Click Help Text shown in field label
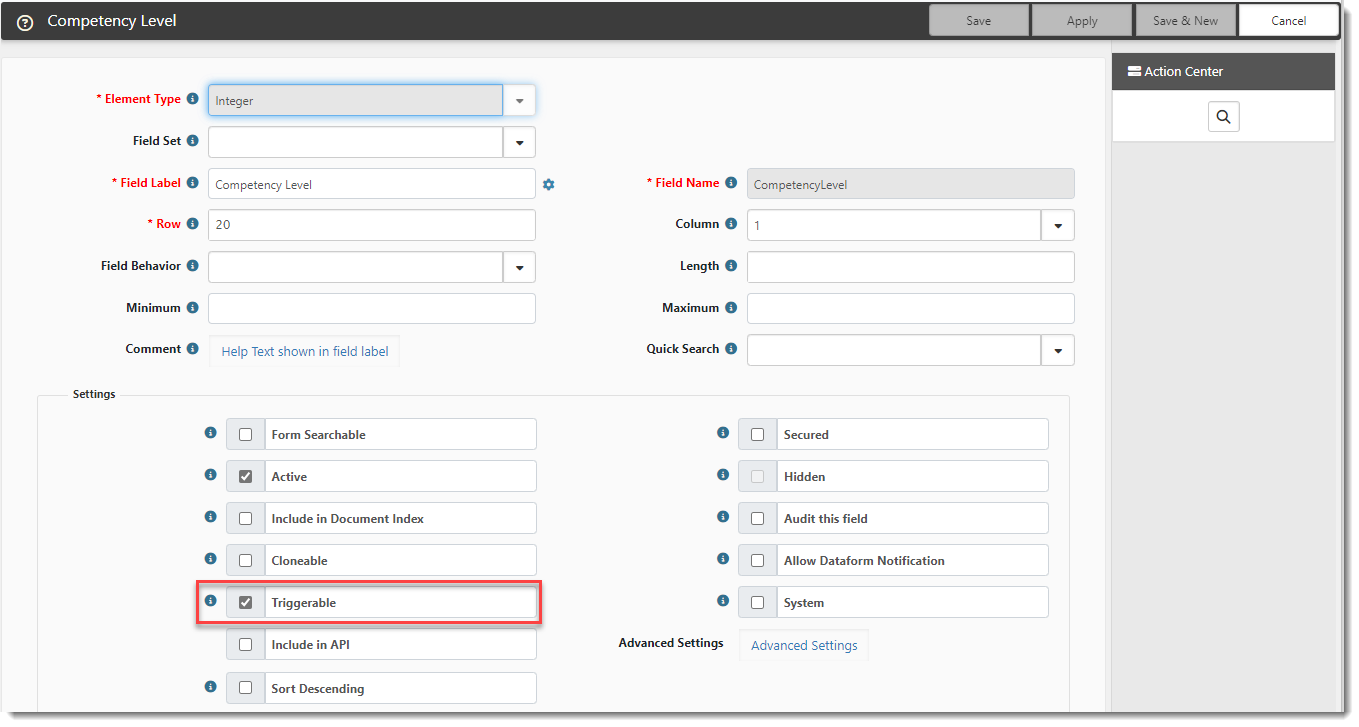The height and width of the screenshot is (727, 1359). [x=305, y=351]
